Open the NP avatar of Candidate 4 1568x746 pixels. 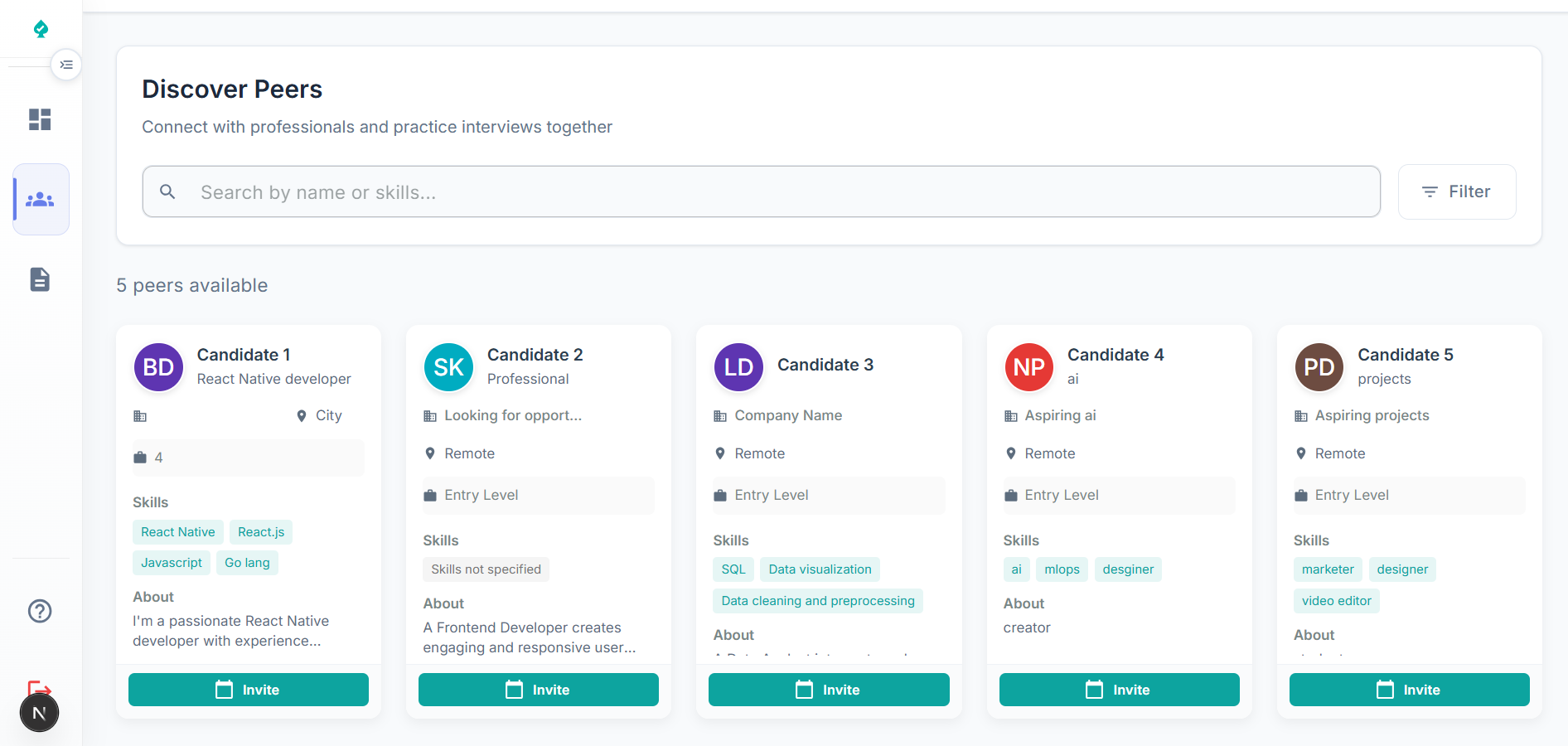1028,367
